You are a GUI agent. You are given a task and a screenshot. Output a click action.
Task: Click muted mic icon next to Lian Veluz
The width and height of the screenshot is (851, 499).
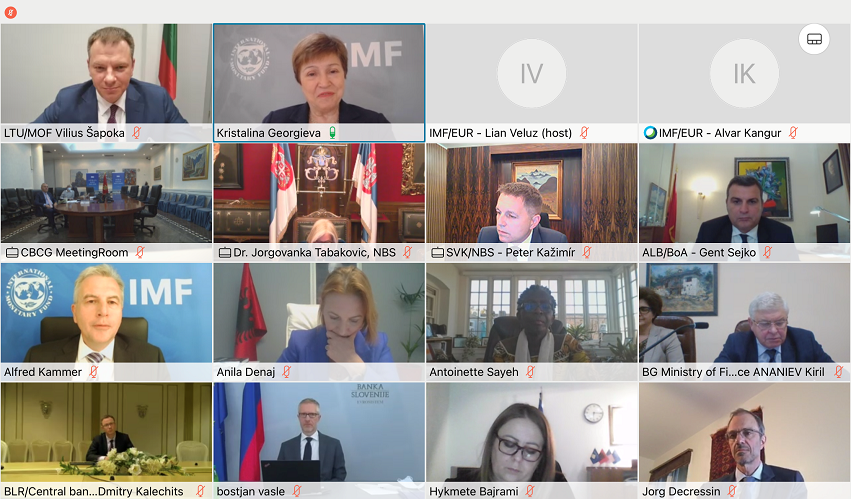[x=584, y=132]
